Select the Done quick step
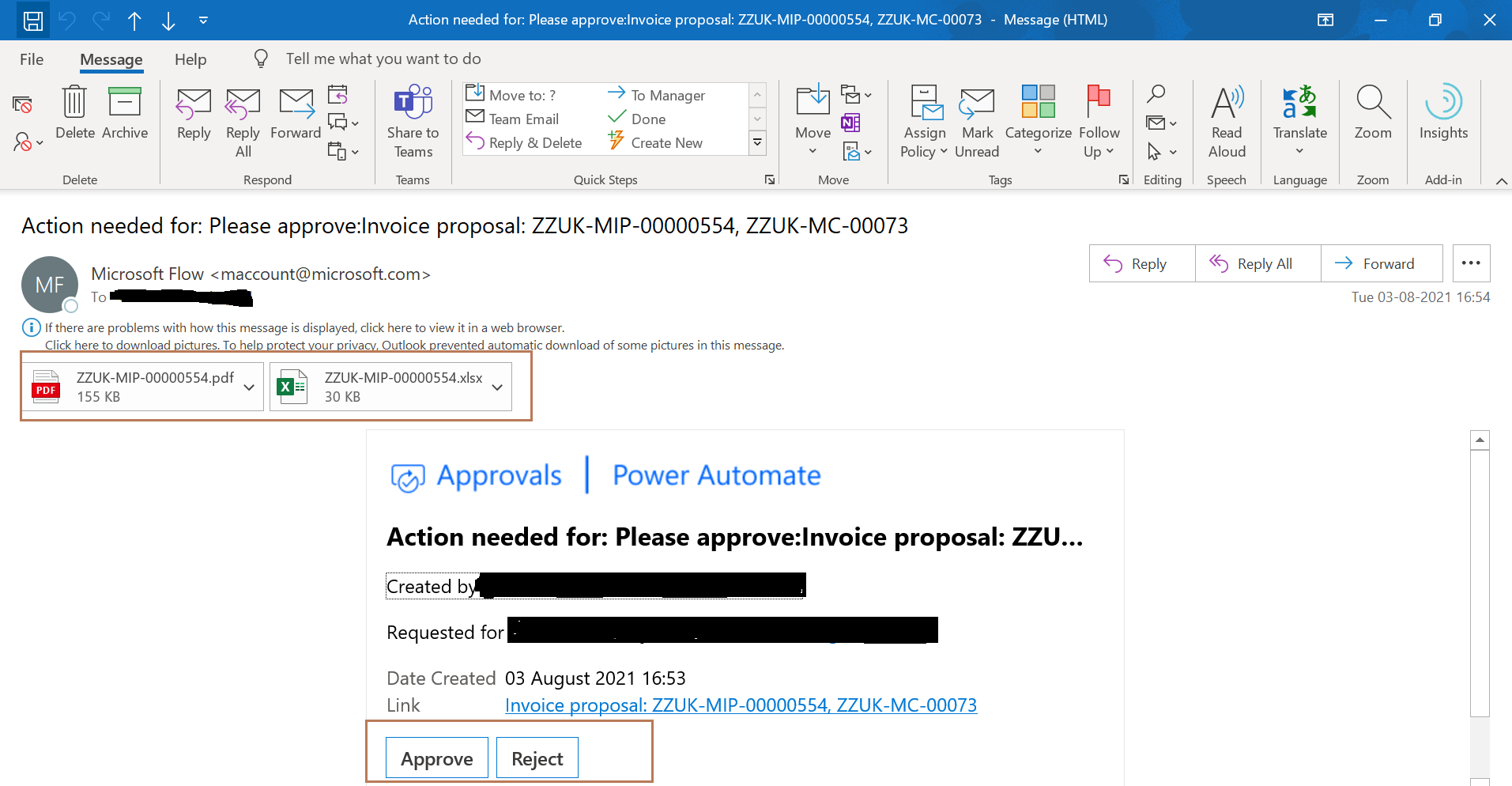The height and width of the screenshot is (786, 1512). tap(636, 119)
